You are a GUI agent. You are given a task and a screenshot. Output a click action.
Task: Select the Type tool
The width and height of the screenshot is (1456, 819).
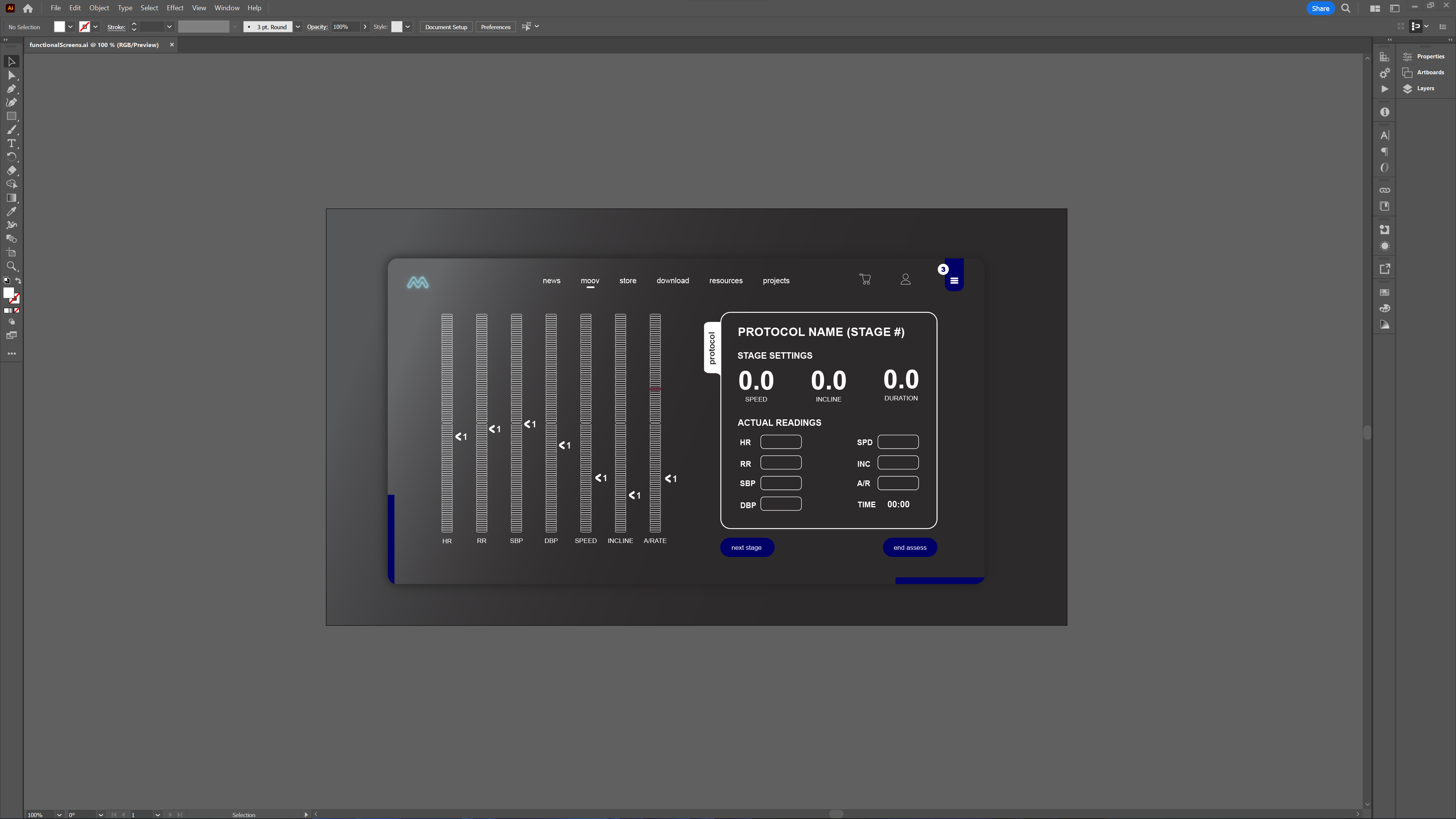pos(11,144)
